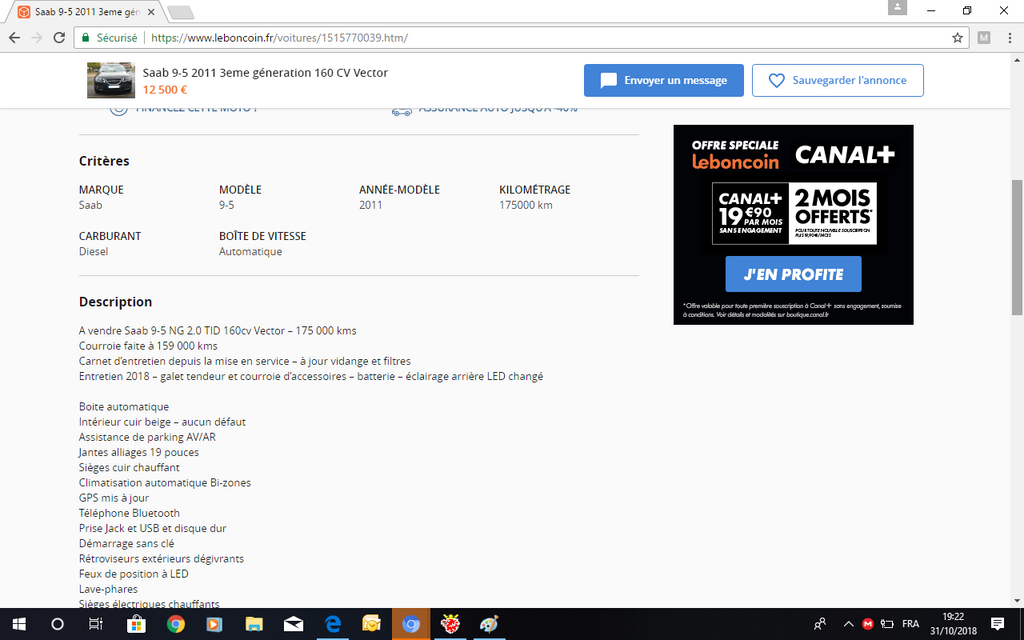Click the 'Démarrage sans clé' line

[x=127, y=543]
